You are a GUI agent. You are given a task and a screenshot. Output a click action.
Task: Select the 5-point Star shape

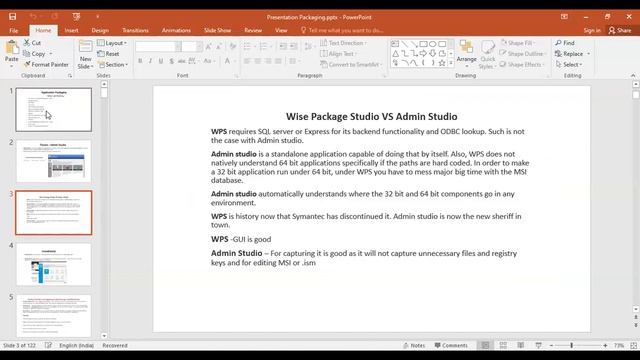click(442, 63)
